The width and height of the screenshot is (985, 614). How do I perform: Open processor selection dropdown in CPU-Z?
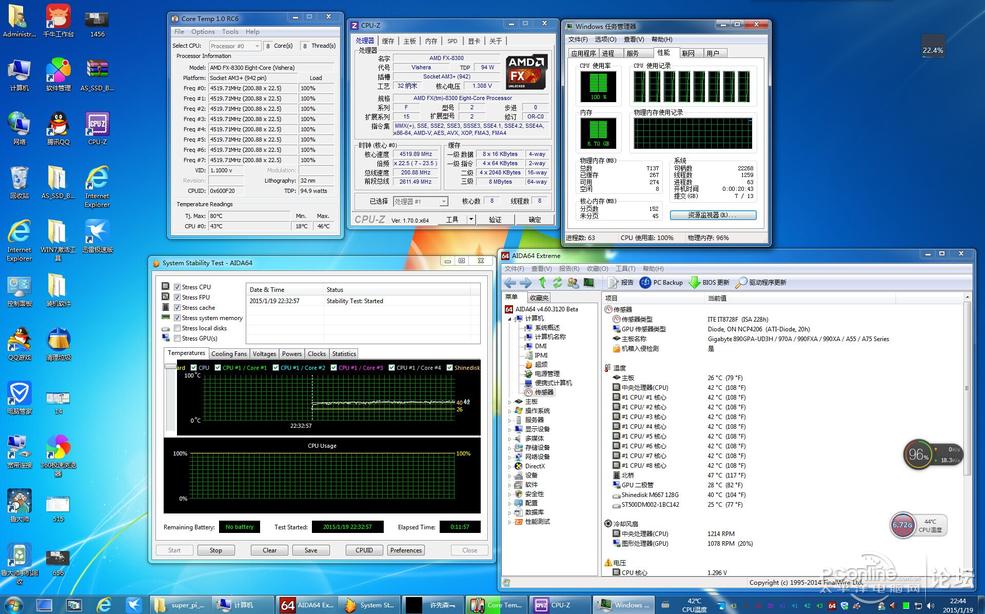point(420,202)
